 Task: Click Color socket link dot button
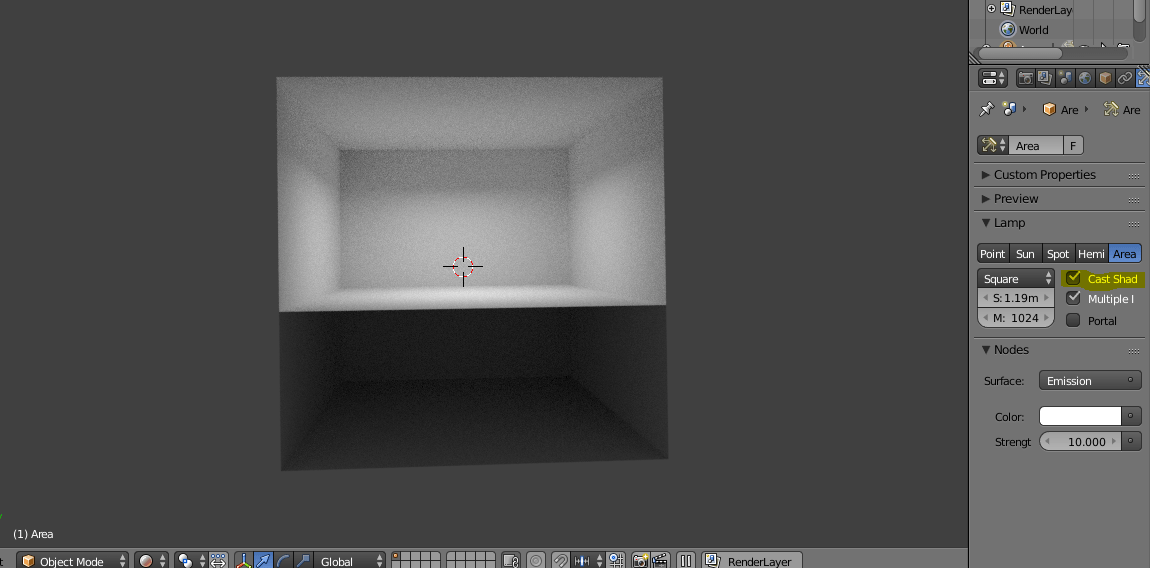1132,416
